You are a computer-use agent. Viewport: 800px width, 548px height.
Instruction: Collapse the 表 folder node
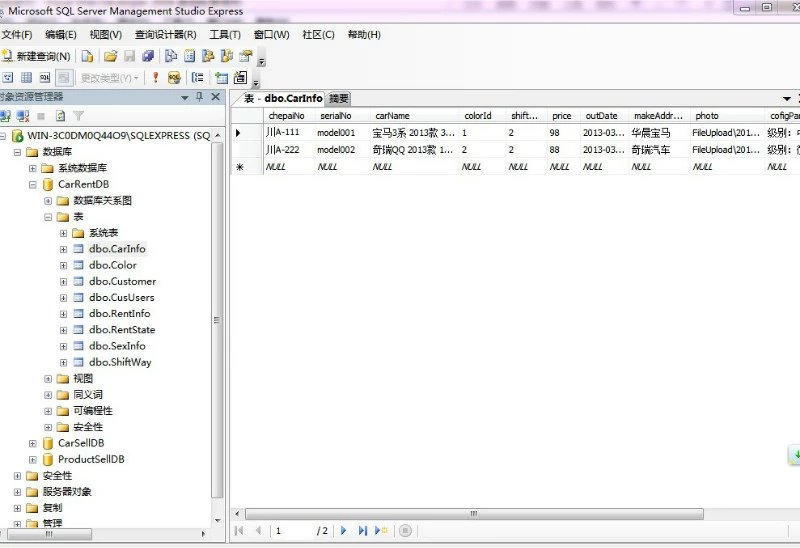click(48, 217)
